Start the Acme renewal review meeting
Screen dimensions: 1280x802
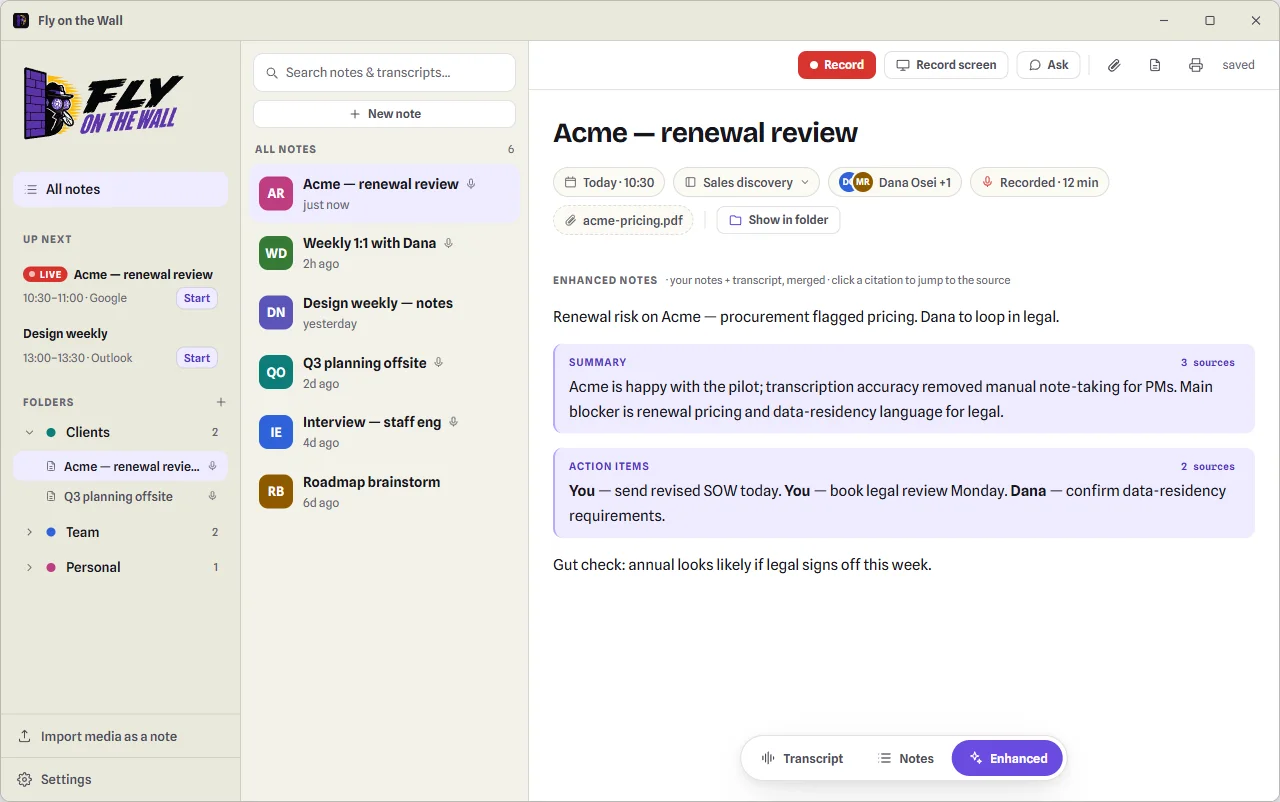(197, 298)
